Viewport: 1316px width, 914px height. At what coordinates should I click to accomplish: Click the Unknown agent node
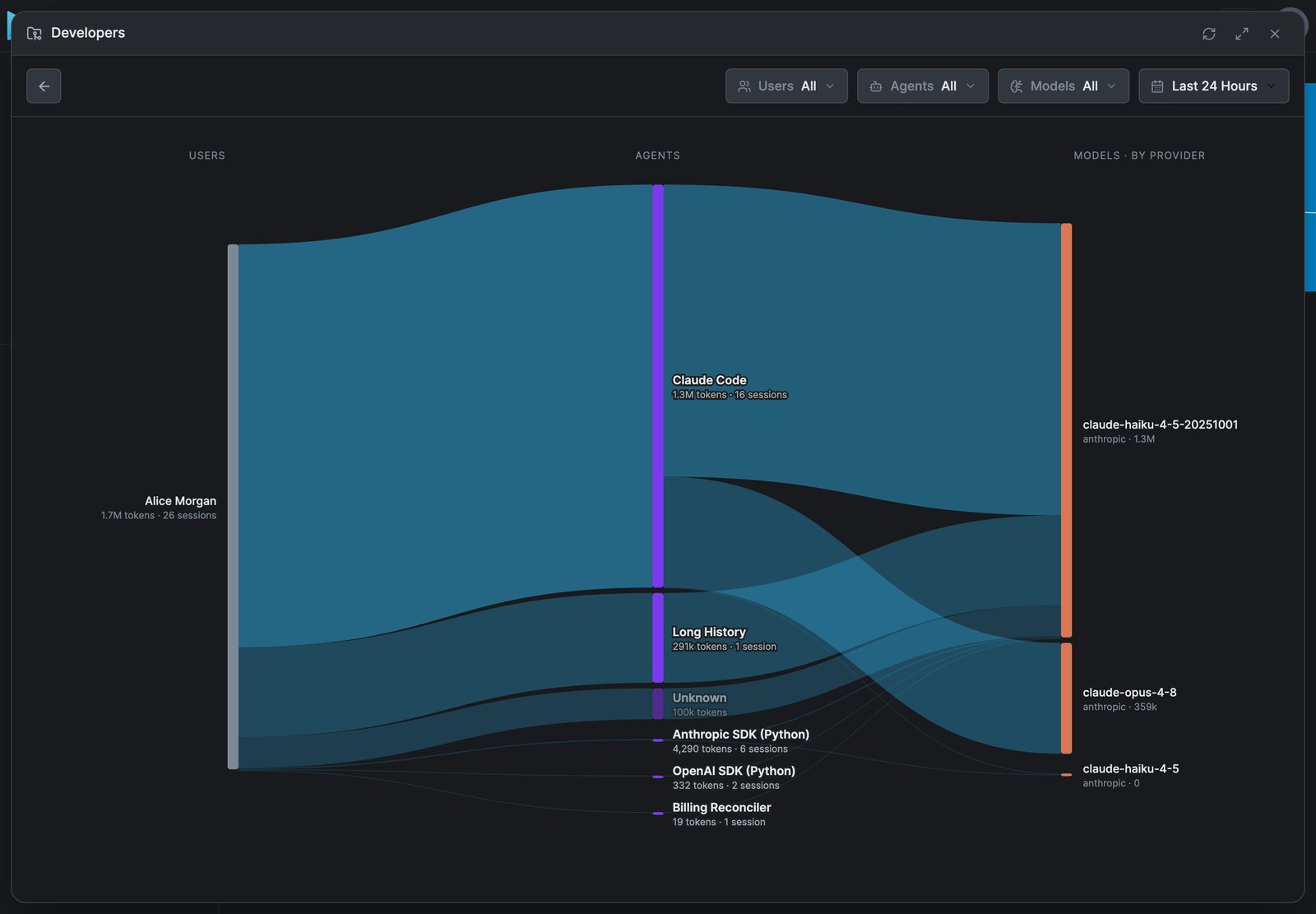[x=658, y=704]
